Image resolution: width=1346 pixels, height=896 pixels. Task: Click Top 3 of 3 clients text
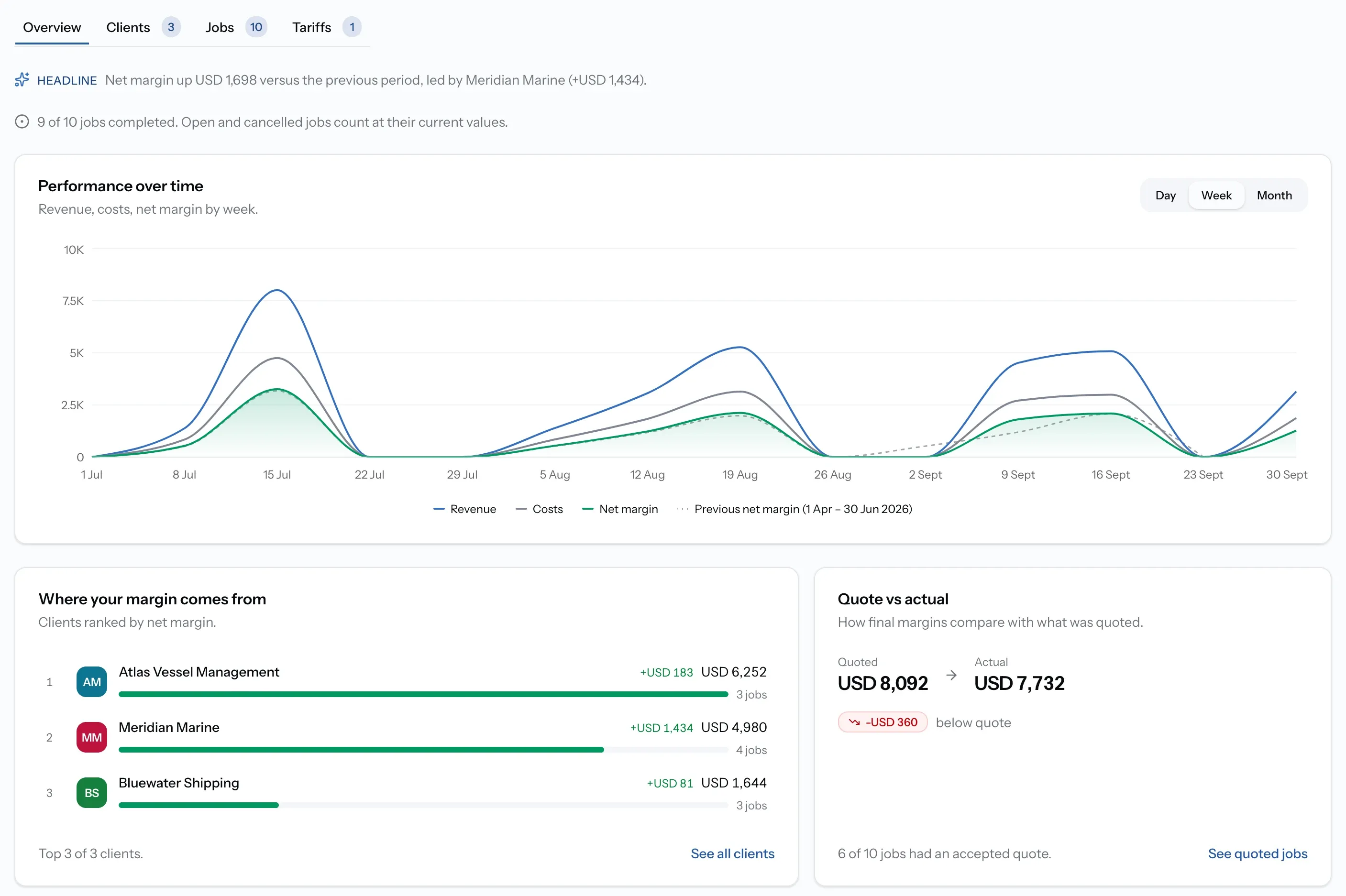coord(91,853)
